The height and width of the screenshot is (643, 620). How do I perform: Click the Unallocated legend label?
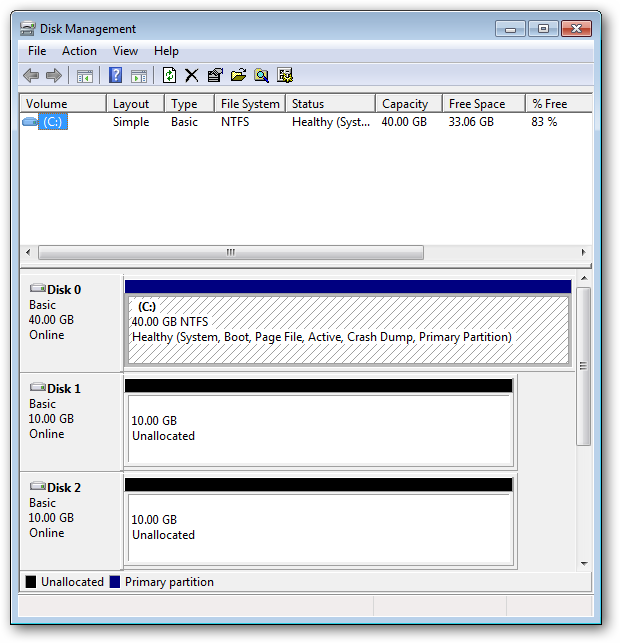pyautogui.click(x=72, y=581)
